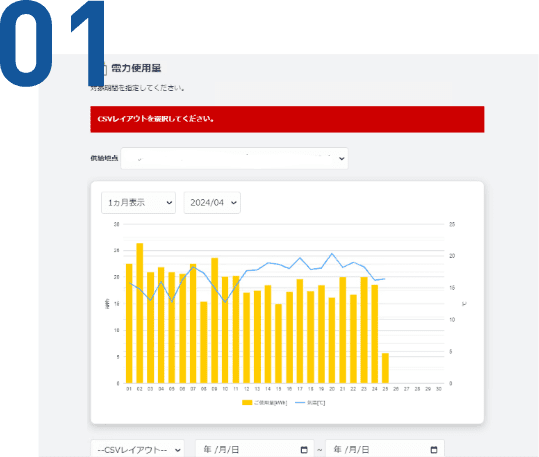Click the usage bar for day 24
Viewport: 539px width, 457px height.
coord(375,334)
